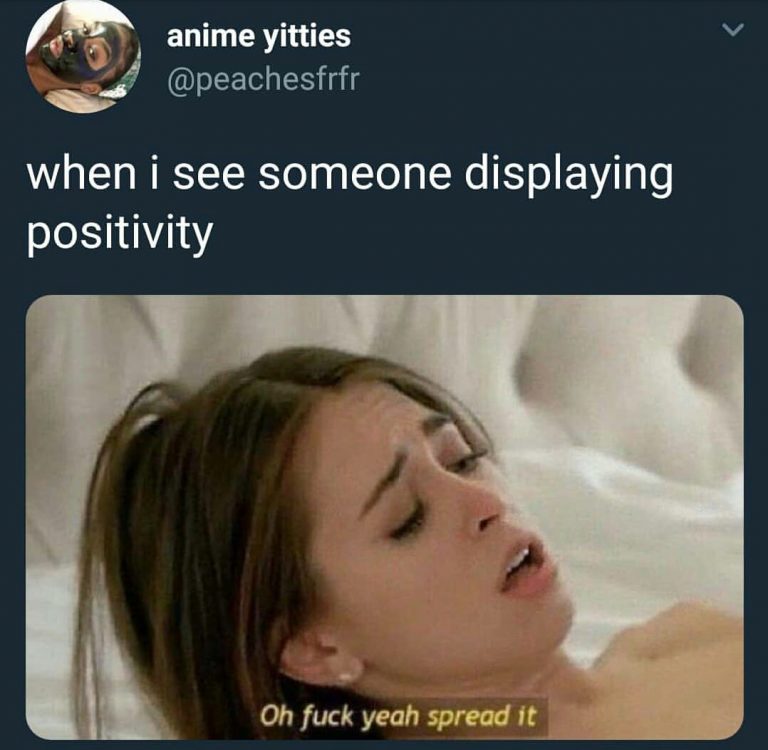Image resolution: width=768 pixels, height=750 pixels.
Task: Select the gray @peachesfrfr text
Action: [264, 78]
